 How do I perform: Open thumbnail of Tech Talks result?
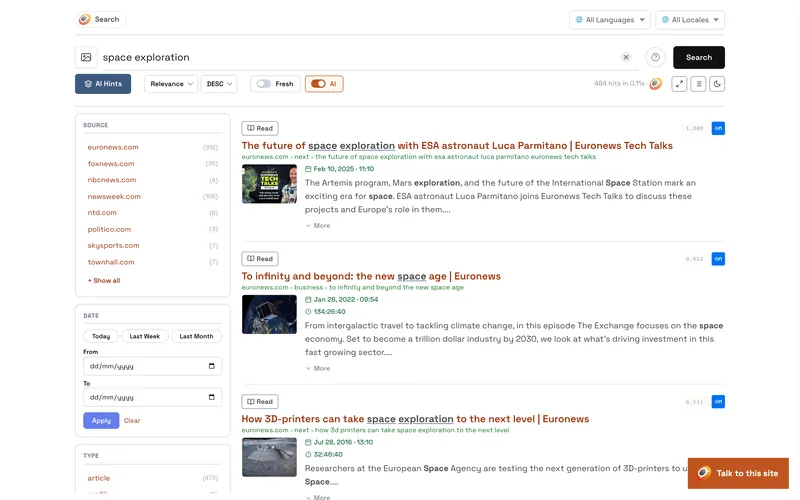[269, 184]
